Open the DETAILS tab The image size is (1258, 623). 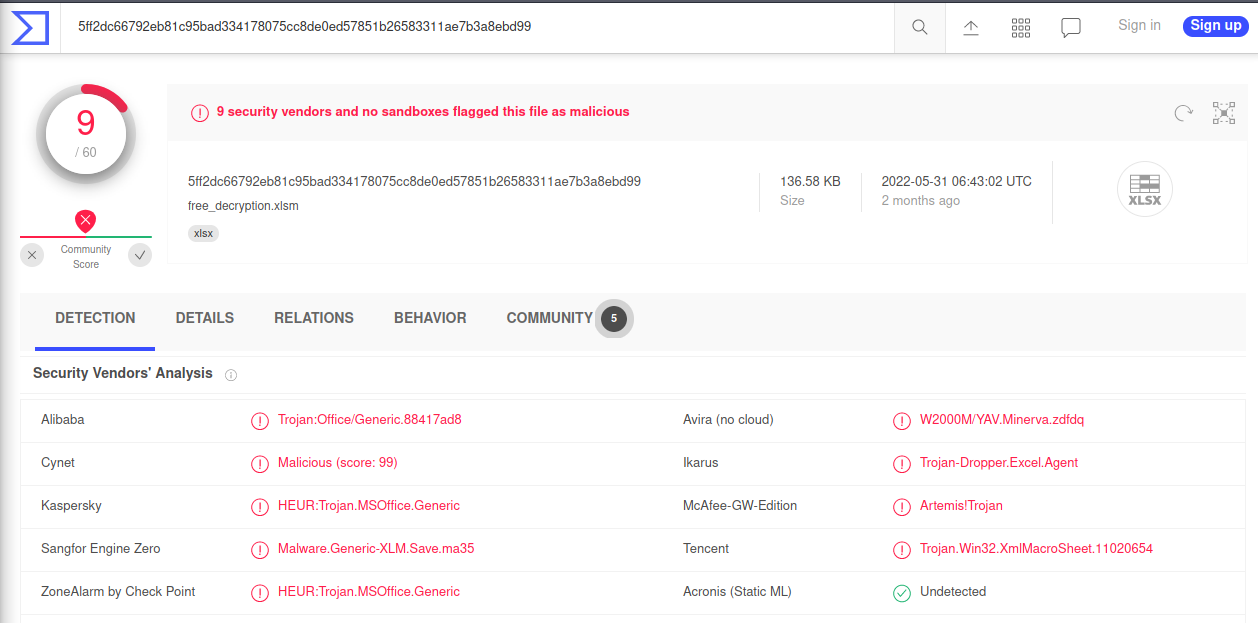(x=205, y=318)
